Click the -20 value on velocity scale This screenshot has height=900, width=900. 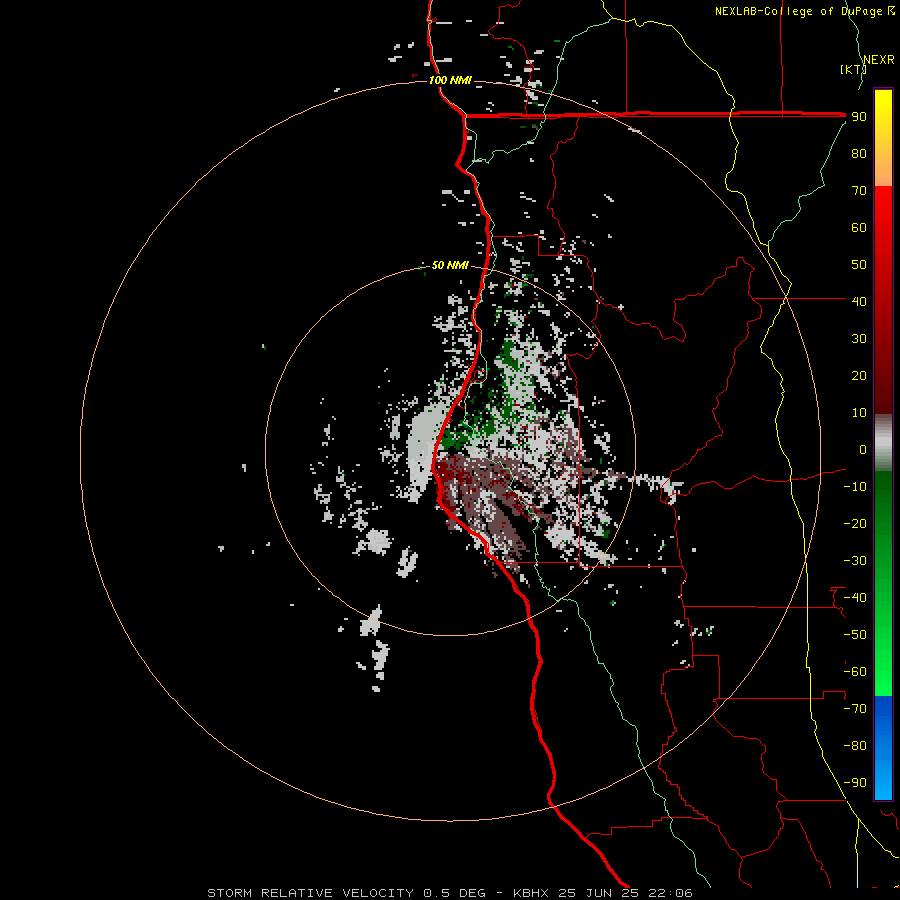pyautogui.click(x=855, y=523)
